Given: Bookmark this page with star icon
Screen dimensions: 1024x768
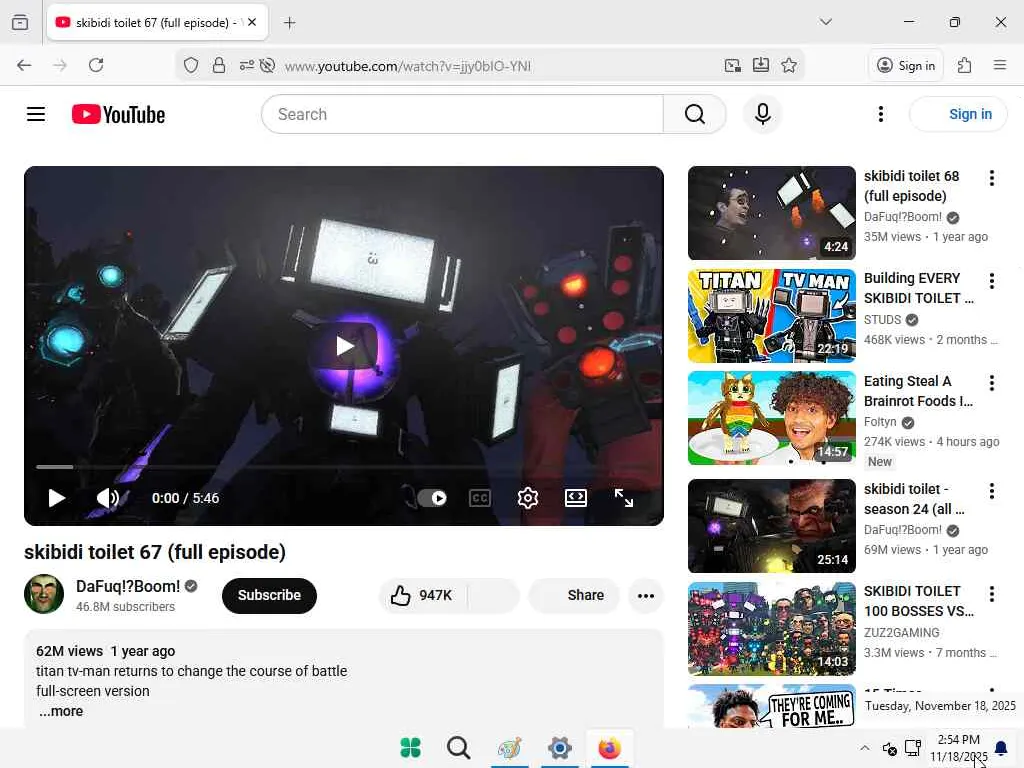Looking at the screenshot, I should coord(789,65).
